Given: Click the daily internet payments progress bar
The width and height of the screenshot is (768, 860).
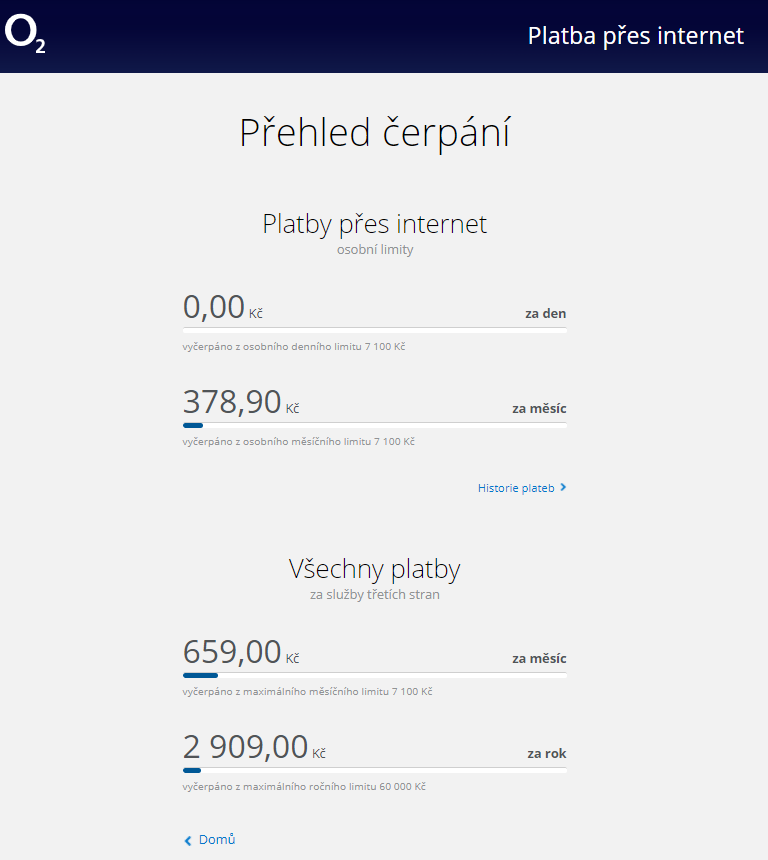Looking at the screenshot, I should click(374, 328).
